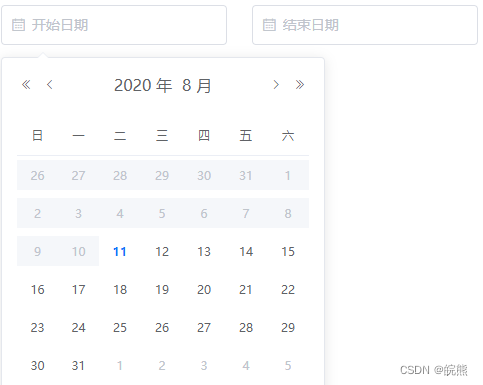Open year selector '2020 年'
This screenshot has height=385, width=483.
coord(143,85)
